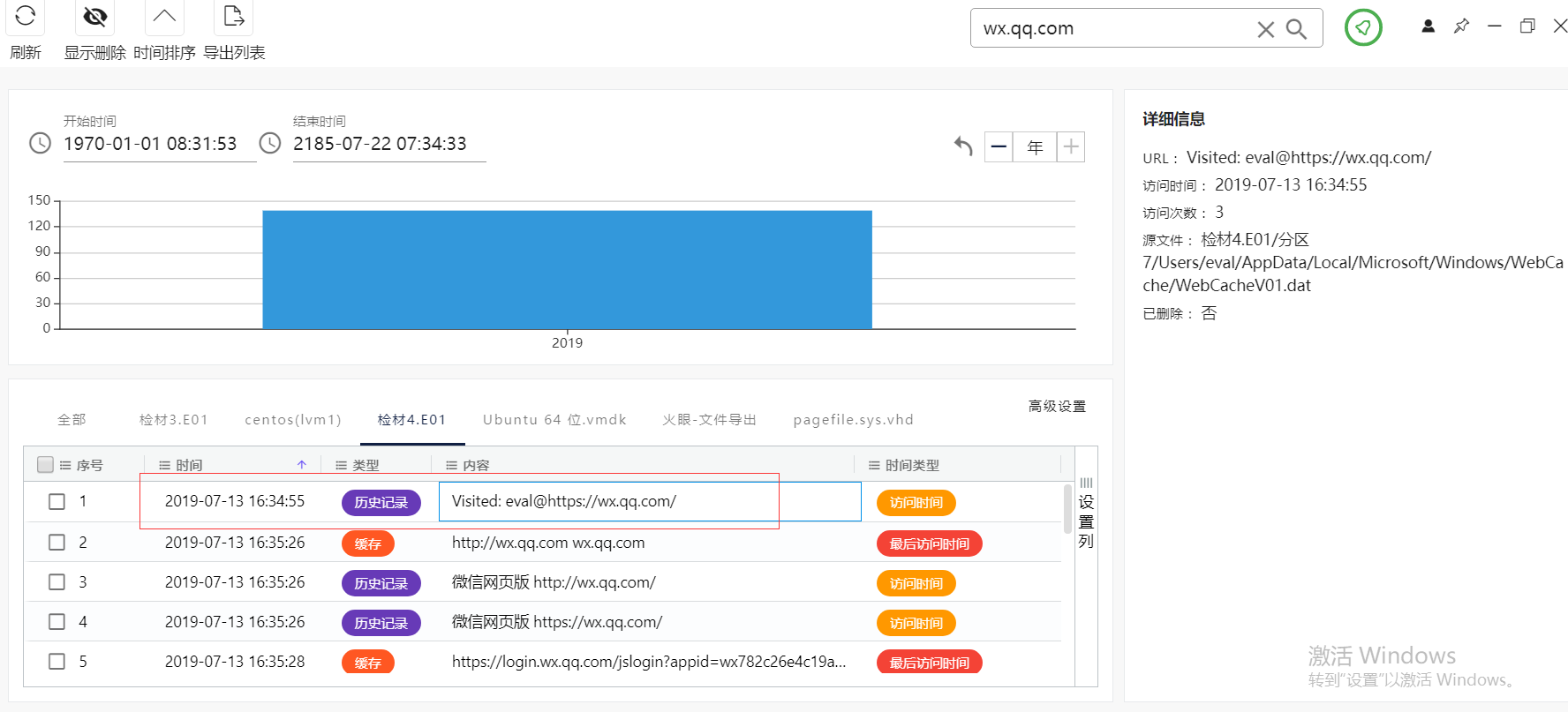
Task: Open the 类型 column header menu
Action: click(341, 465)
